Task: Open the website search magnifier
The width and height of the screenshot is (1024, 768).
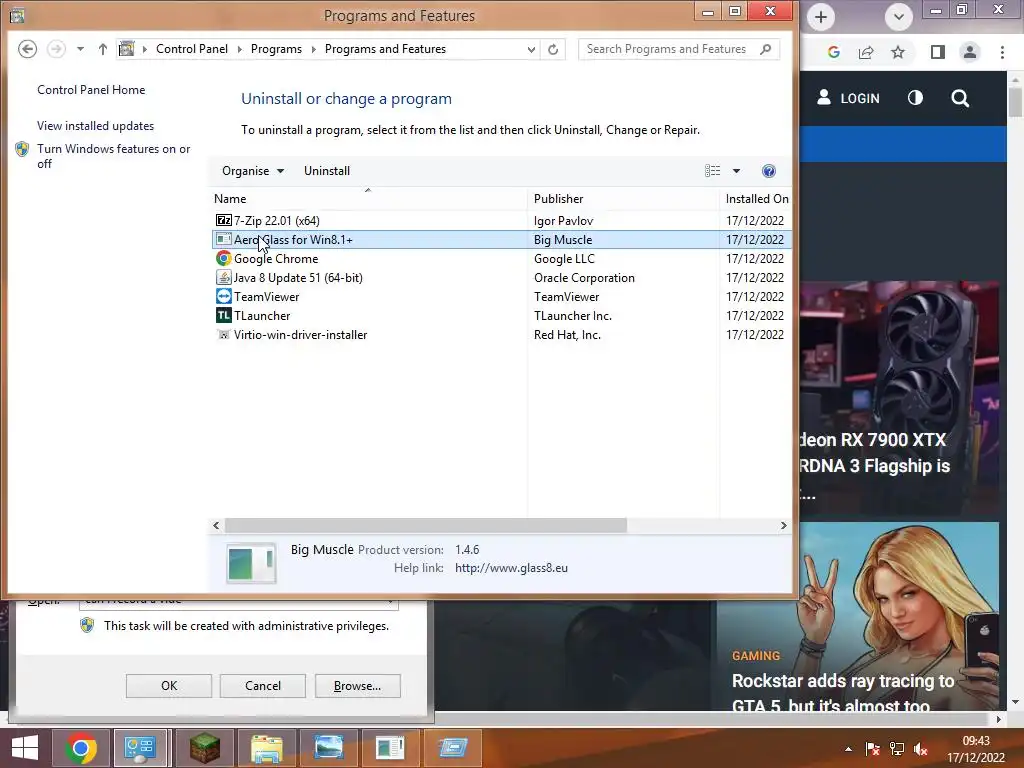Action: coord(960,98)
